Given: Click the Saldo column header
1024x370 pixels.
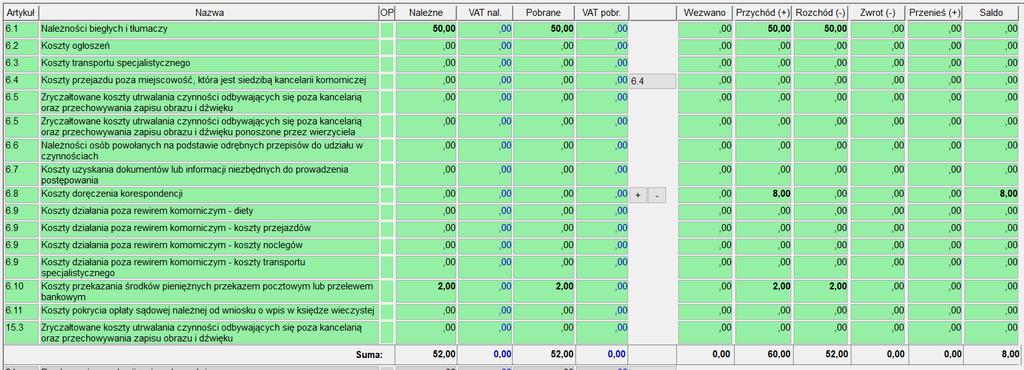Looking at the screenshot, I should coord(991,12).
